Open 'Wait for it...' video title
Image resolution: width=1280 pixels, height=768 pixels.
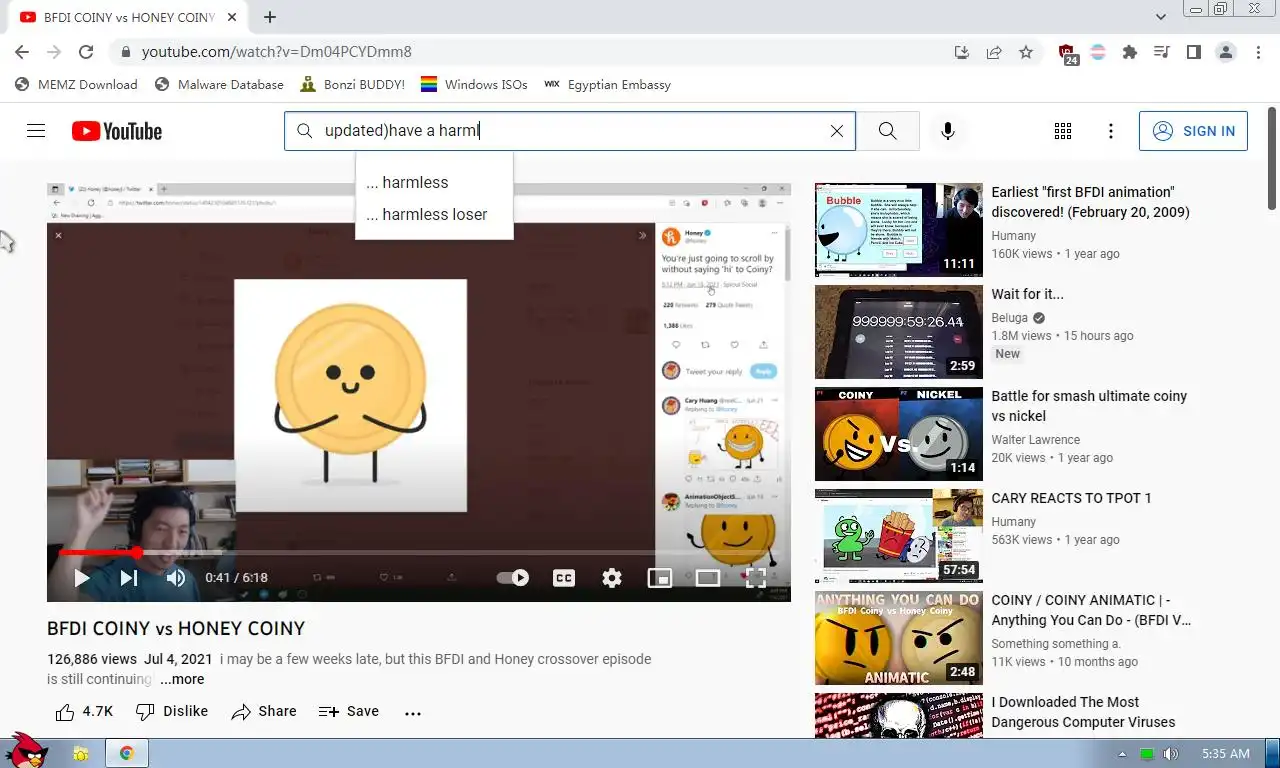tap(1027, 294)
